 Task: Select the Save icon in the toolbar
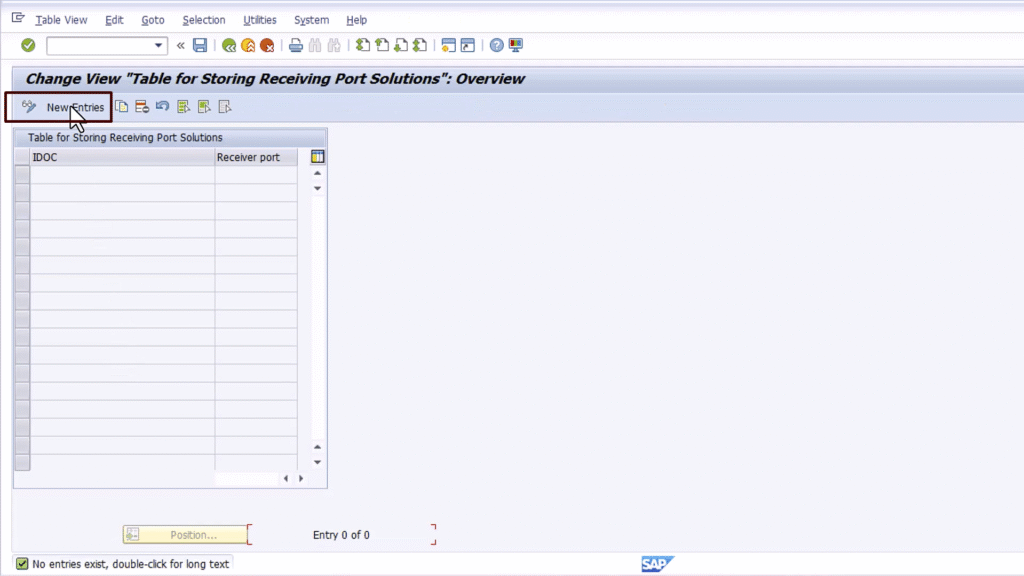[x=199, y=44]
